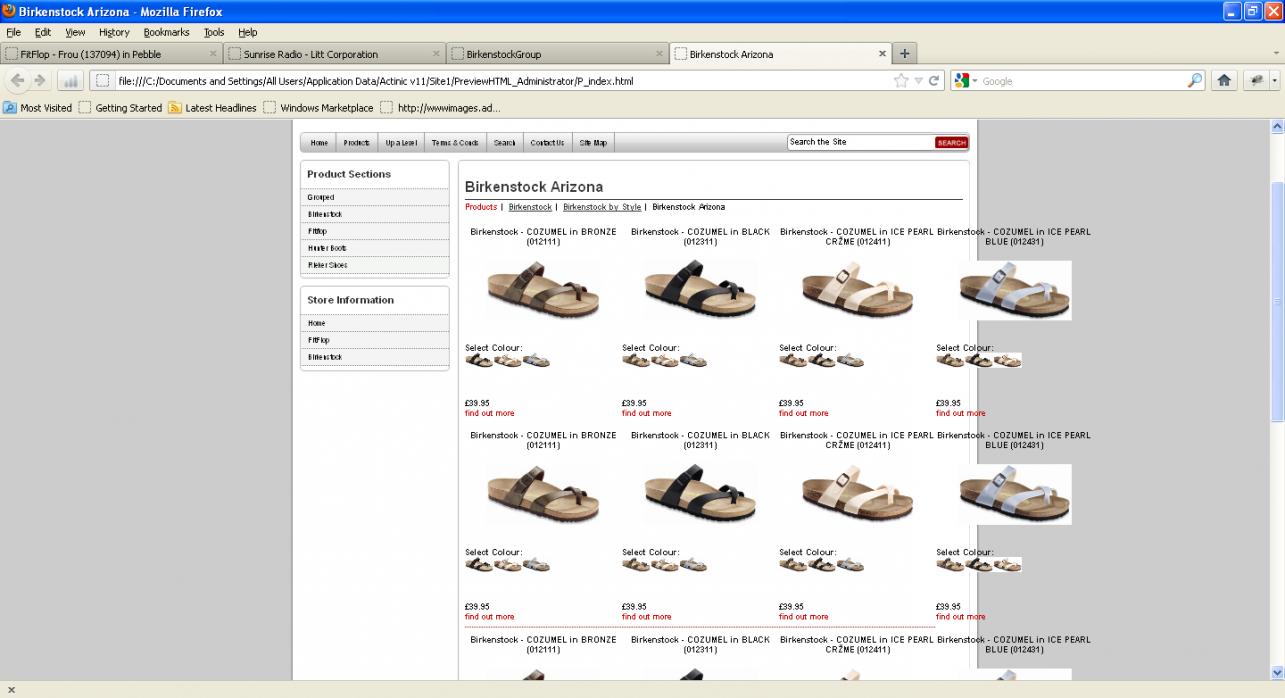Click the Home icon in Firefox toolbar
This screenshot has width=1285, height=698.
(x=1223, y=81)
